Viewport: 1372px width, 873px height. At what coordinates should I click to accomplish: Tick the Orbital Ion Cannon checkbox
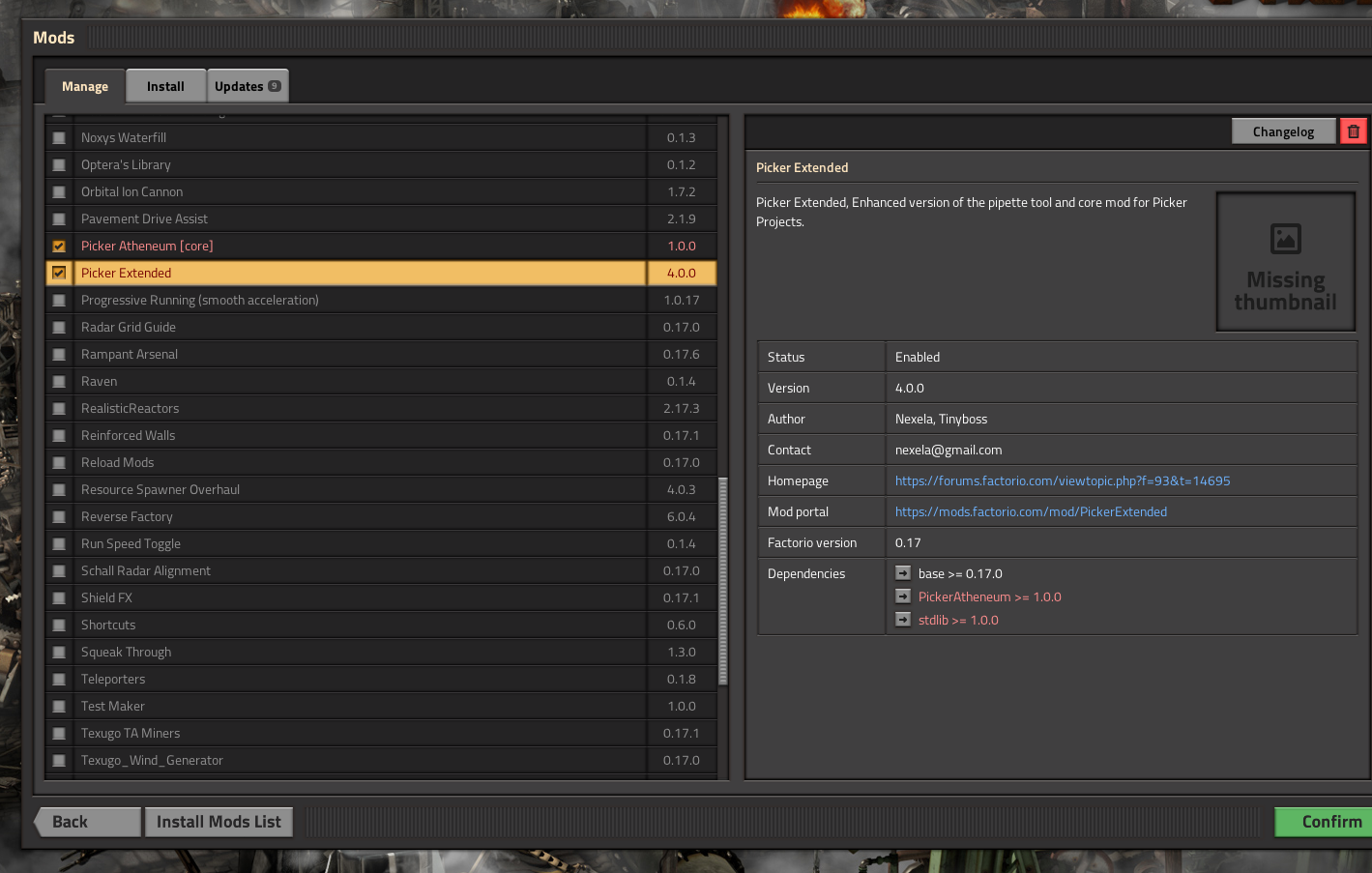[59, 192]
